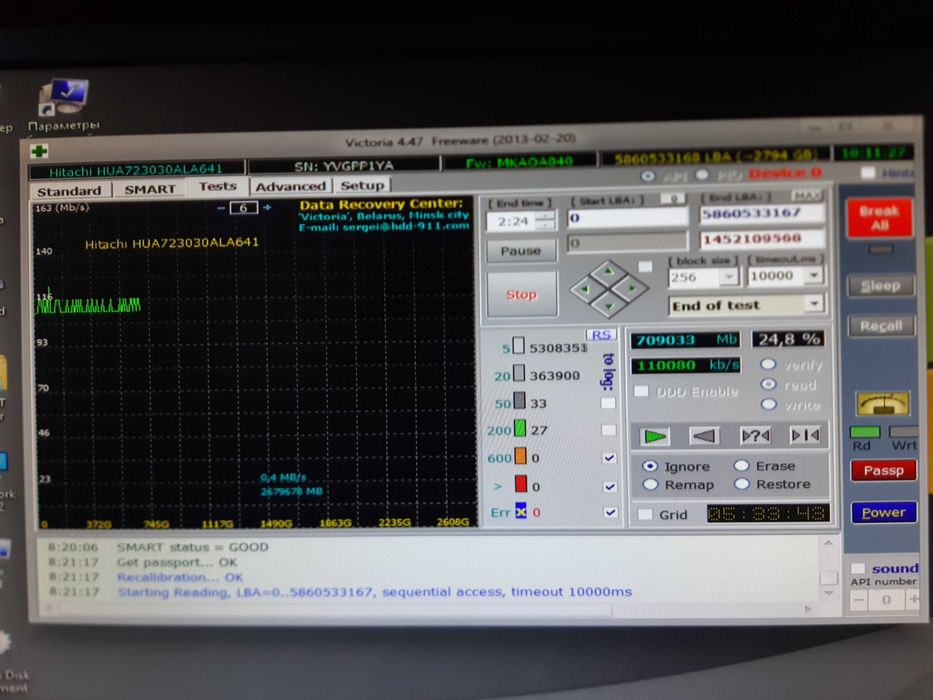
Task: Select the verify radio option
Action: pos(768,364)
